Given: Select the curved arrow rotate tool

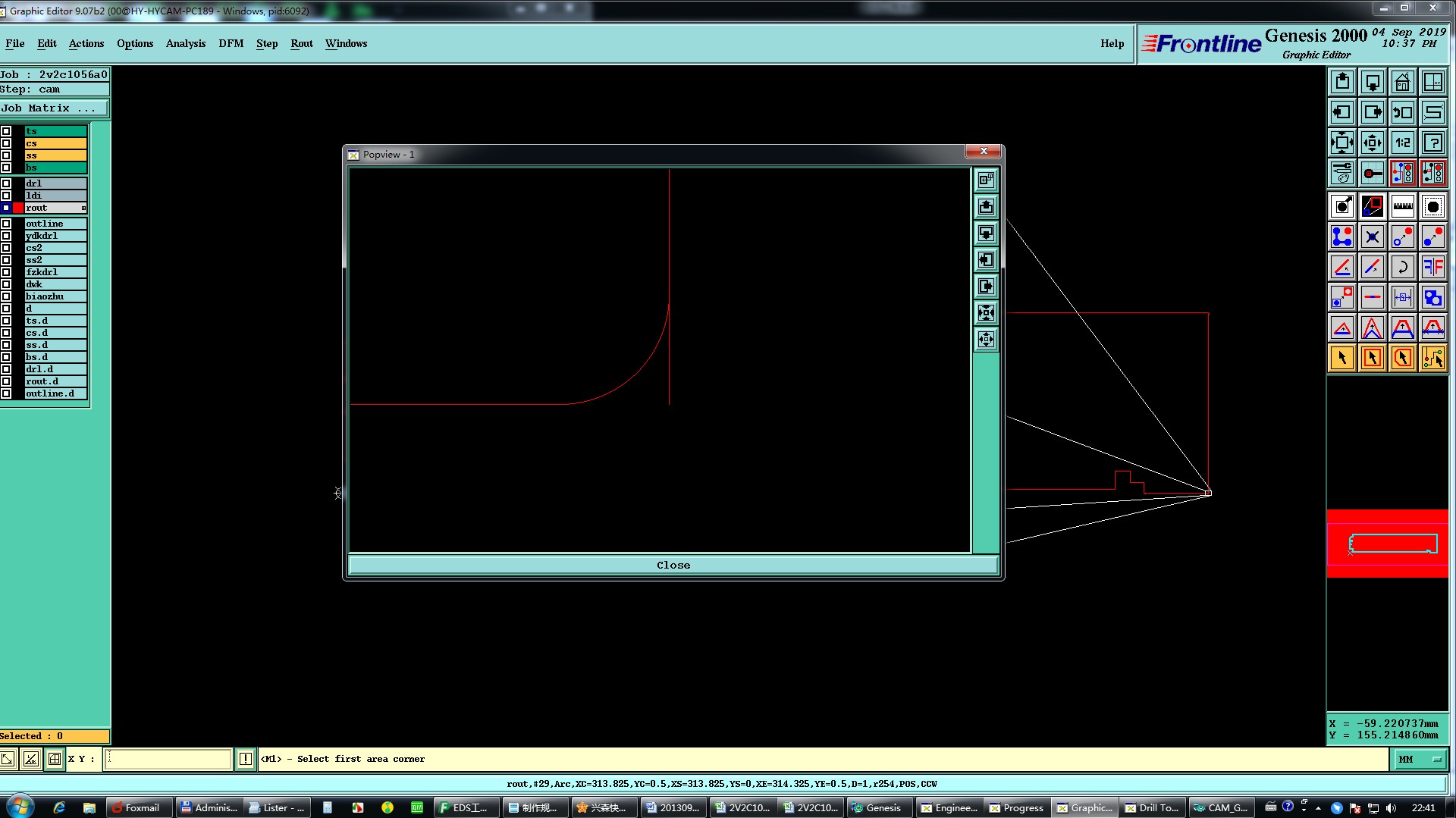Looking at the screenshot, I should click(1403, 267).
